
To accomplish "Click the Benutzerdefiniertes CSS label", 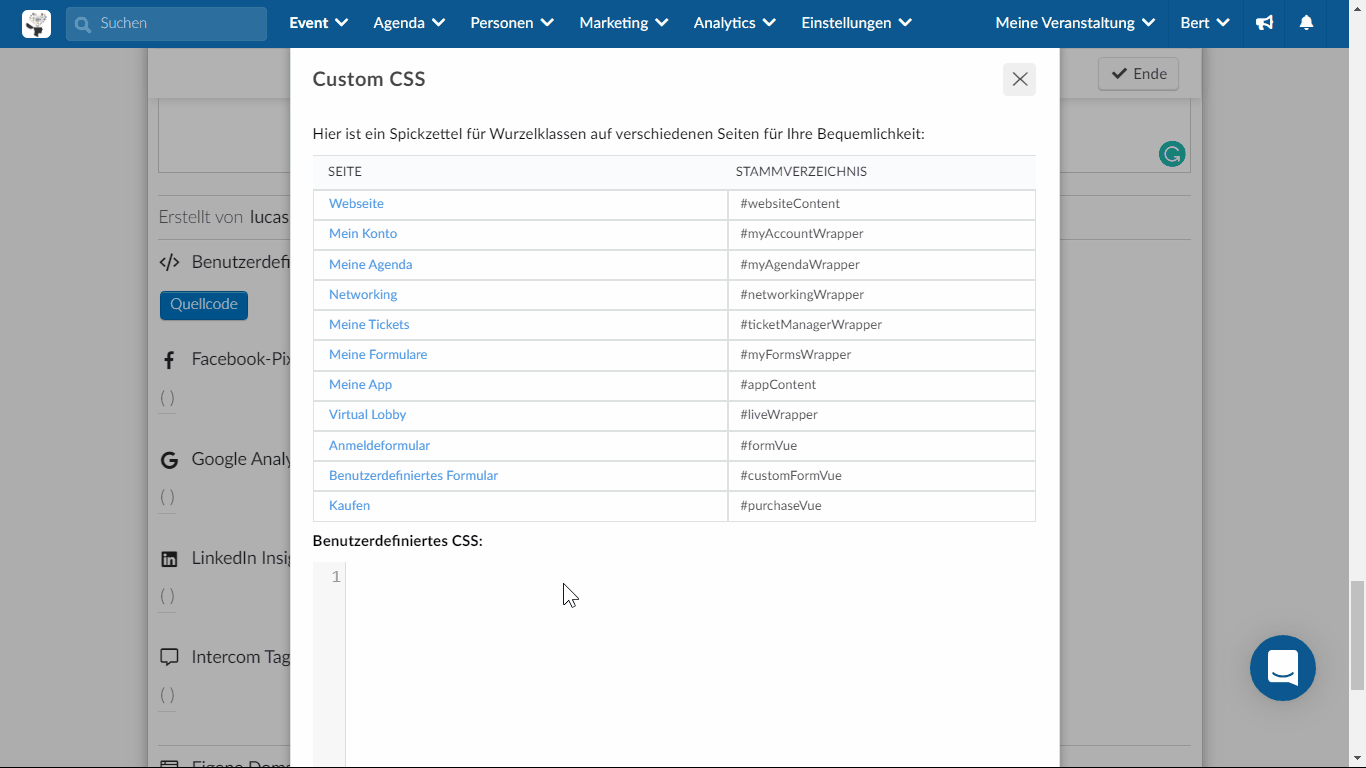I will point(397,541).
